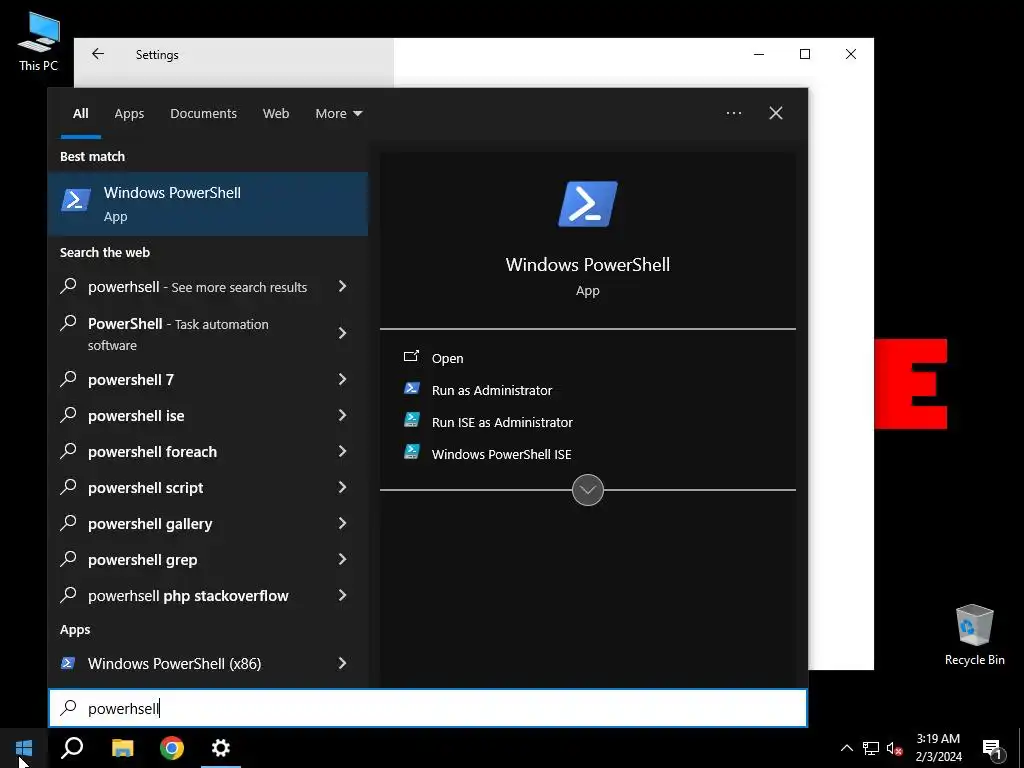Click Run as Administrator PowerShell icon
Viewport: 1024px width, 768px height.
click(x=411, y=389)
